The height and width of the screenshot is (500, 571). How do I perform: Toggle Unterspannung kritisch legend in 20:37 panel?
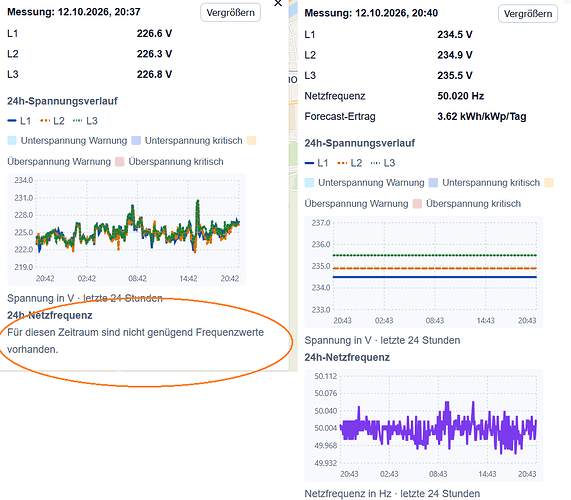[x=187, y=141]
